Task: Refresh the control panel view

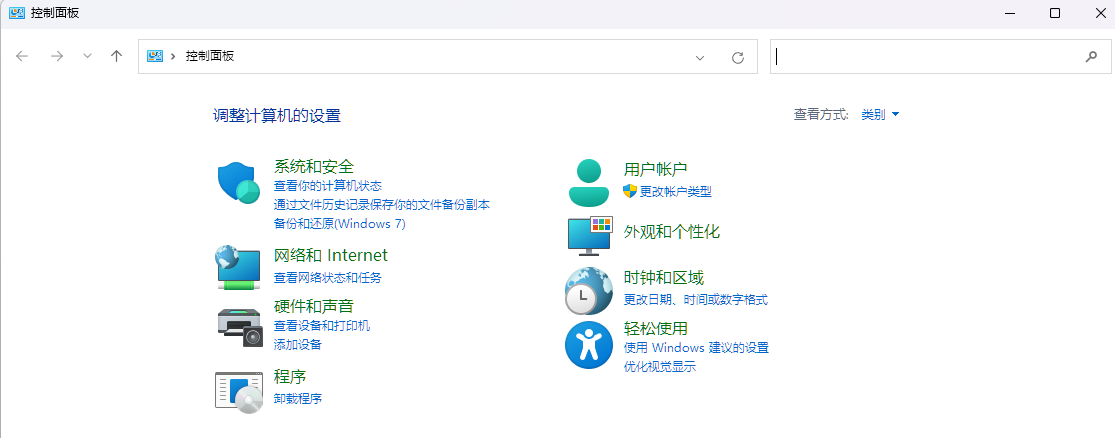Action: pyautogui.click(x=738, y=57)
